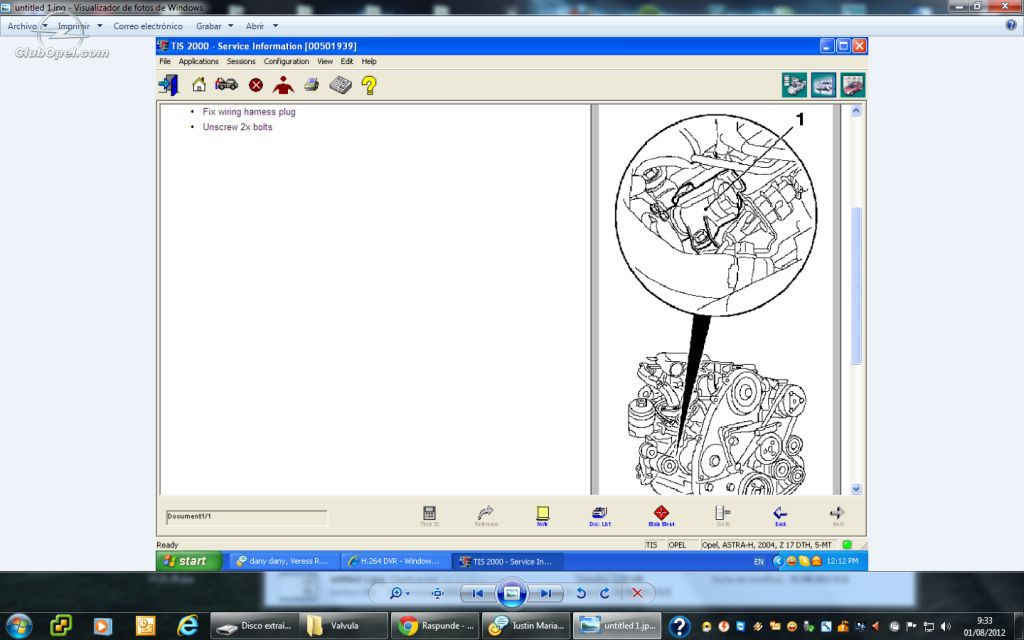
Task: Switch to 'dany dany, Veress R...' taskbar window
Action: [x=282, y=561]
